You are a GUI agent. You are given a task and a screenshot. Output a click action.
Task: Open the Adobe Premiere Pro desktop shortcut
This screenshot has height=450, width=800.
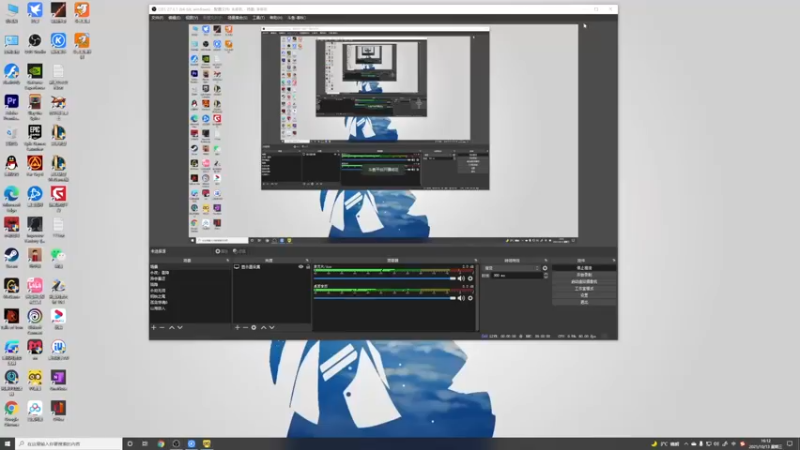(11, 107)
